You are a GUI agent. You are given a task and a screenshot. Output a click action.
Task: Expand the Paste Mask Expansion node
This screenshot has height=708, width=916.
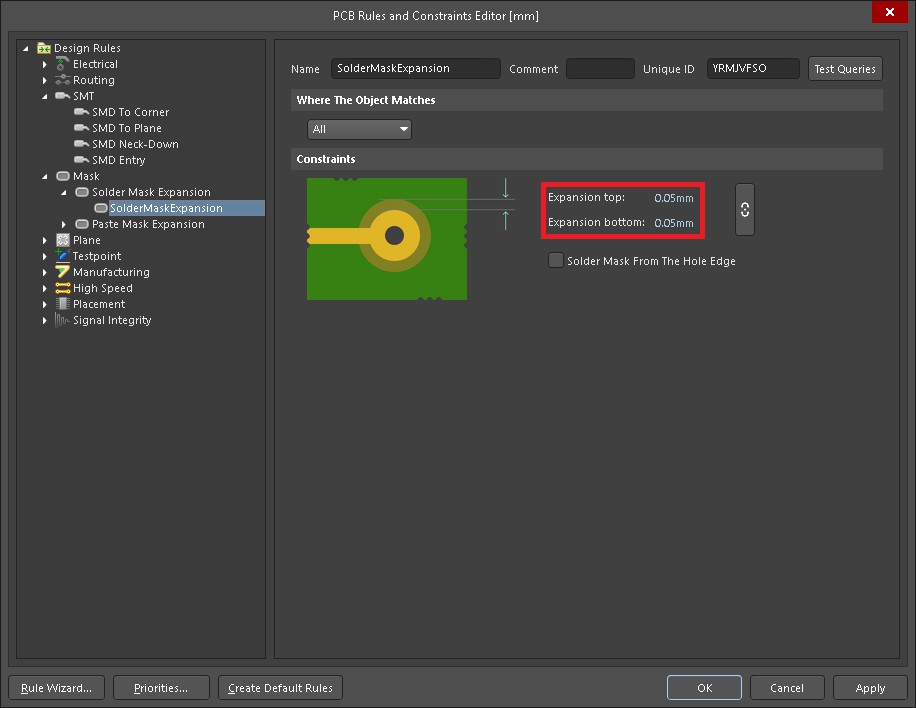pyautogui.click(x=64, y=224)
